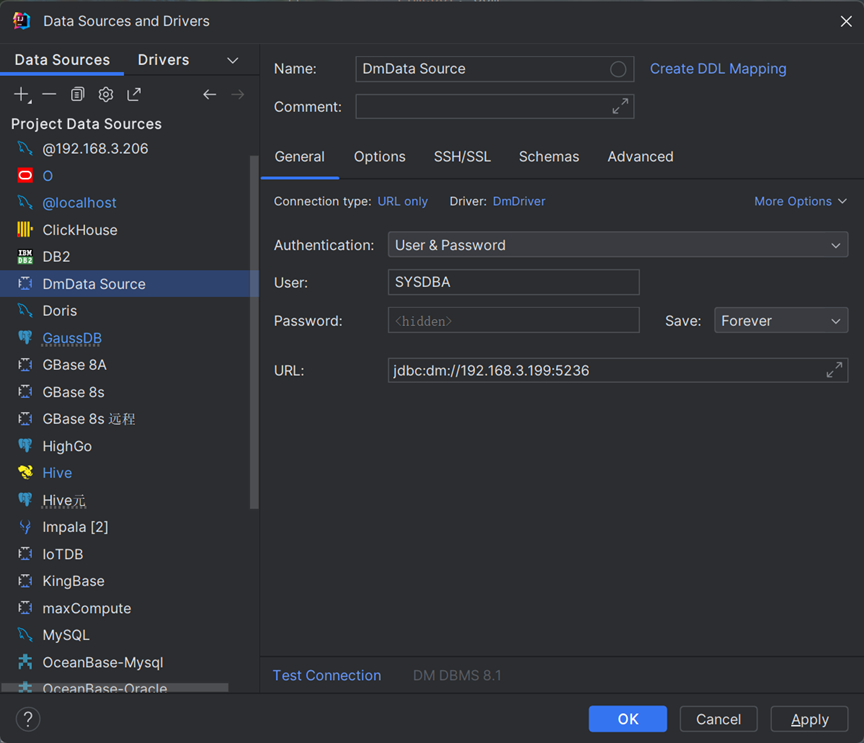The height and width of the screenshot is (743, 864).
Task: Select the ClickHouse data source
Action: tap(80, 230)
